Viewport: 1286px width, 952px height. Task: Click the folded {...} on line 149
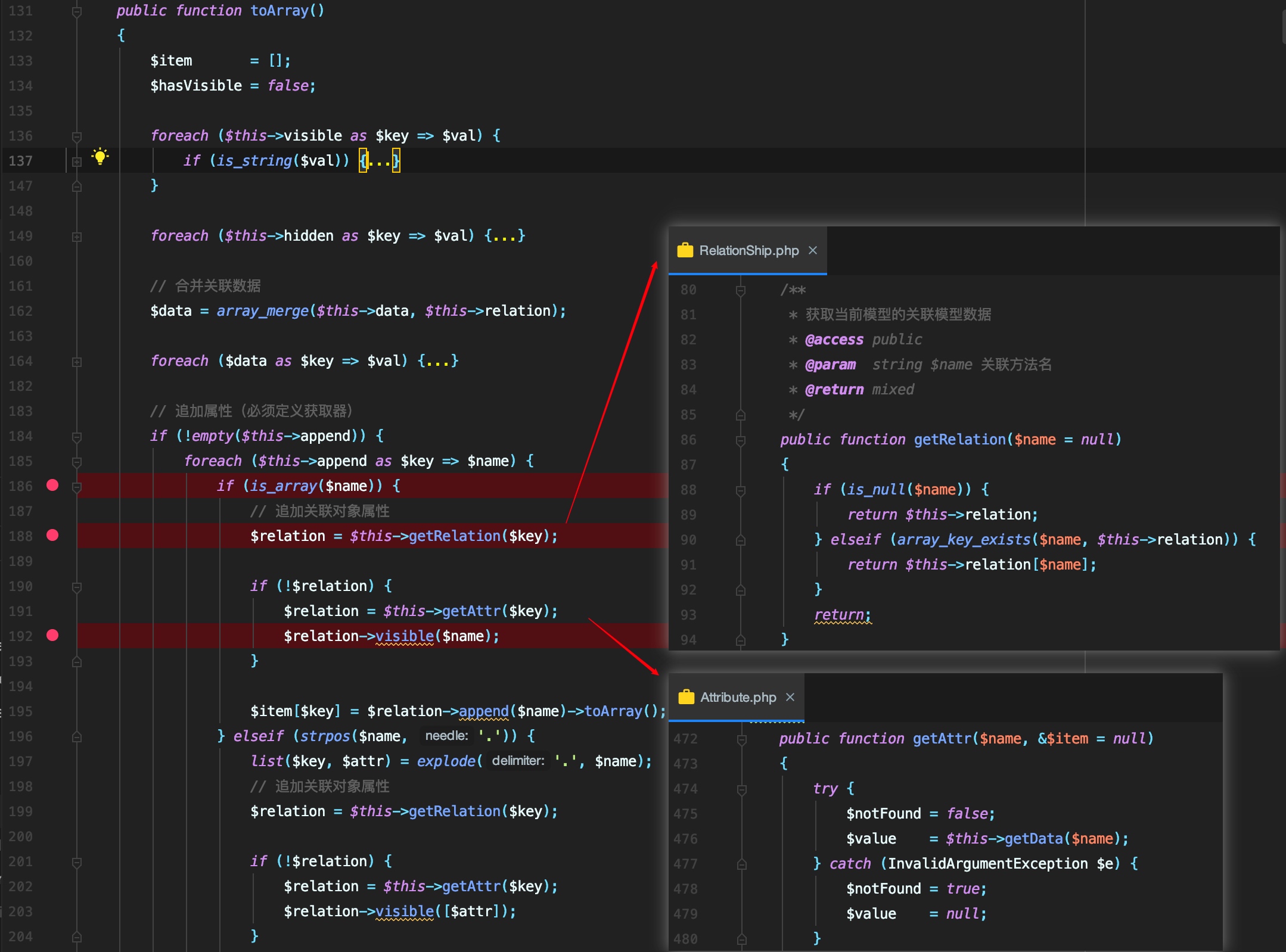click(505, 236)
